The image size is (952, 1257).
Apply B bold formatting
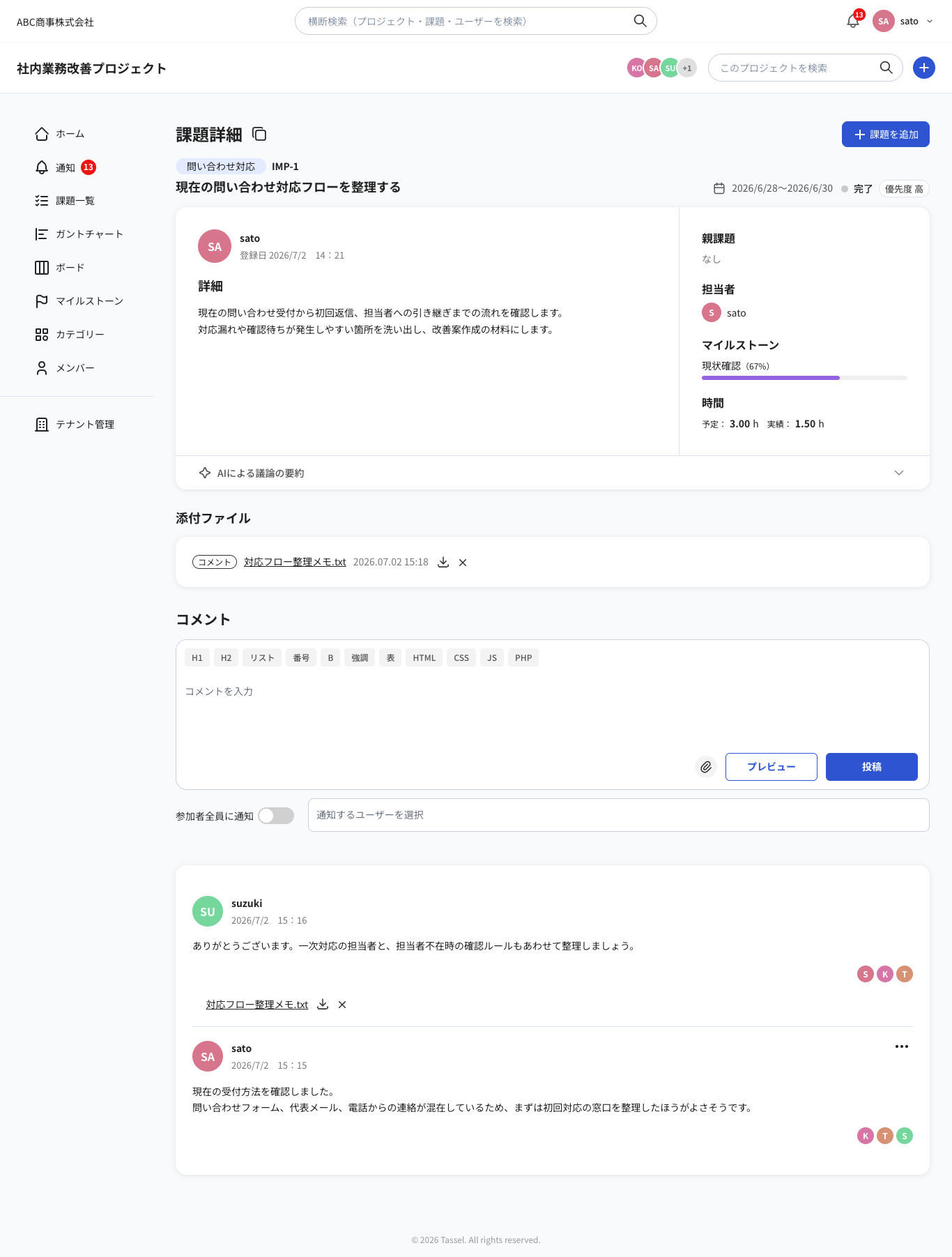330,657
